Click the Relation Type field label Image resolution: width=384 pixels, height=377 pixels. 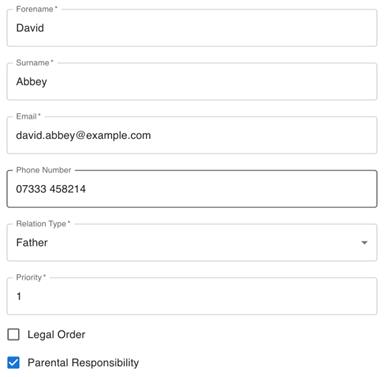pos(43,224)
